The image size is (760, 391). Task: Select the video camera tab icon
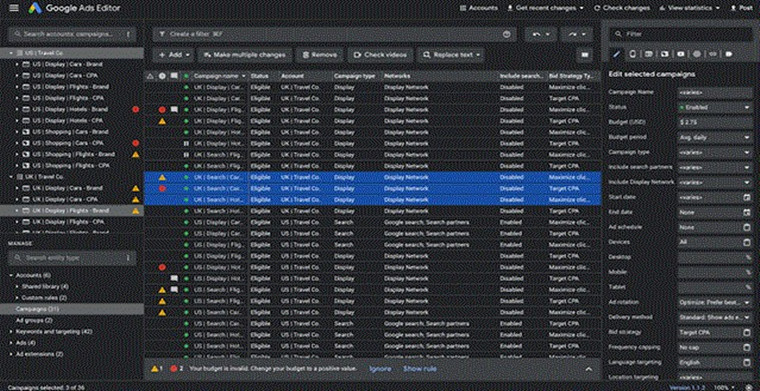click(681, 54)
